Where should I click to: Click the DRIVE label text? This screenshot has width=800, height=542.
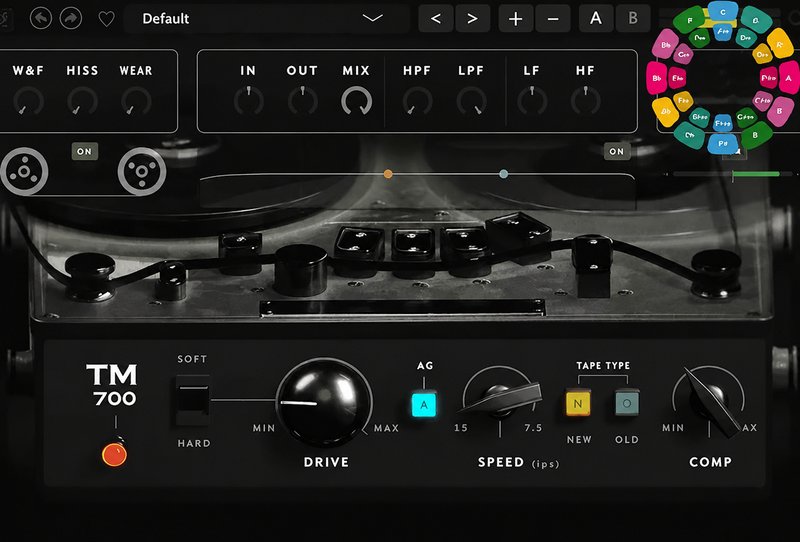[x=327, y=462]
